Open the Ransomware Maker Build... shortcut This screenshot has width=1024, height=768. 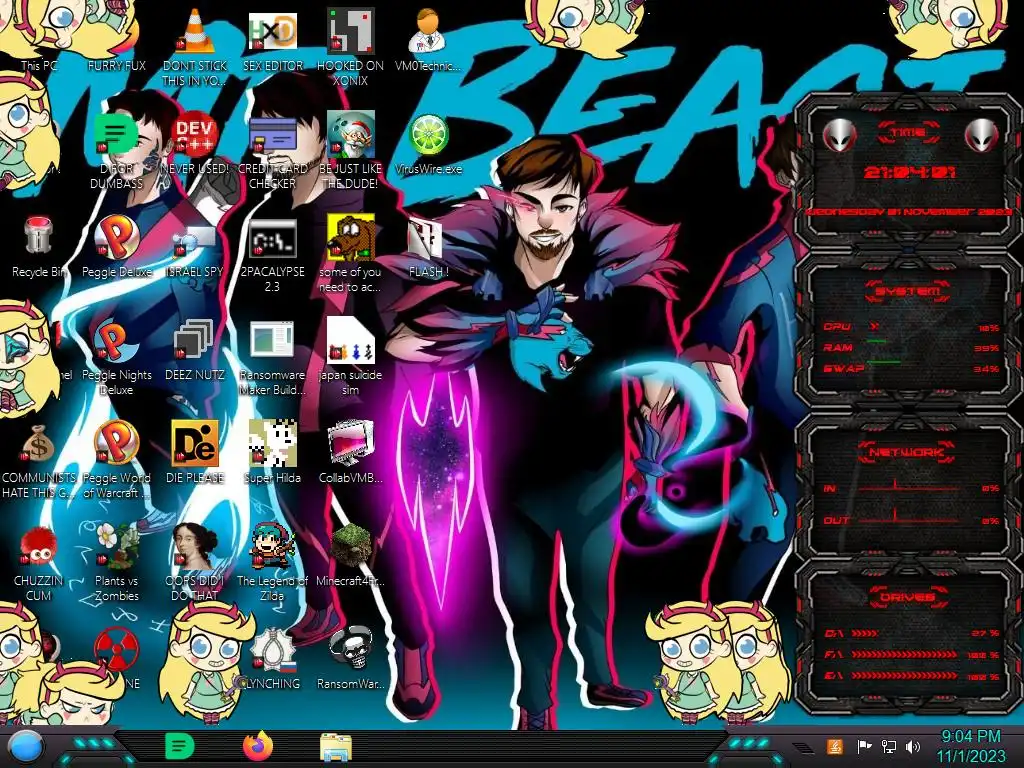click(x=272, y=340)
